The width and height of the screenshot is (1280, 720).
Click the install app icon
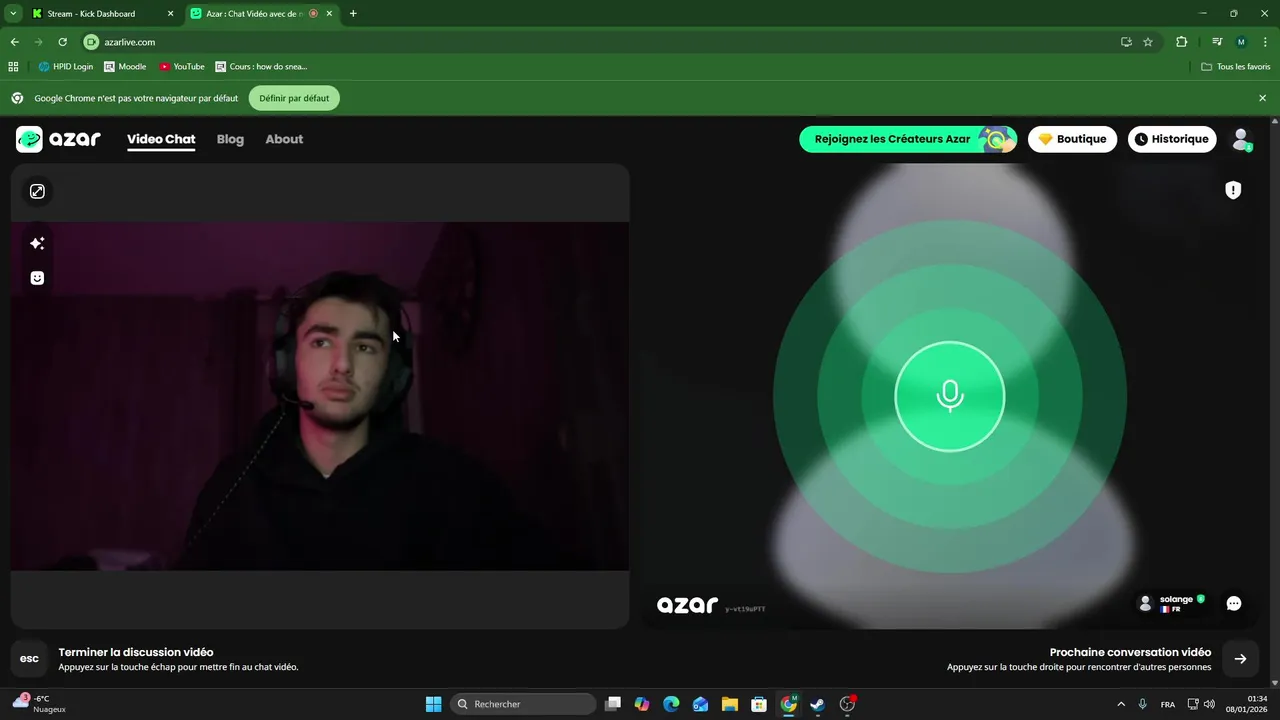(x=1126, y=42)
